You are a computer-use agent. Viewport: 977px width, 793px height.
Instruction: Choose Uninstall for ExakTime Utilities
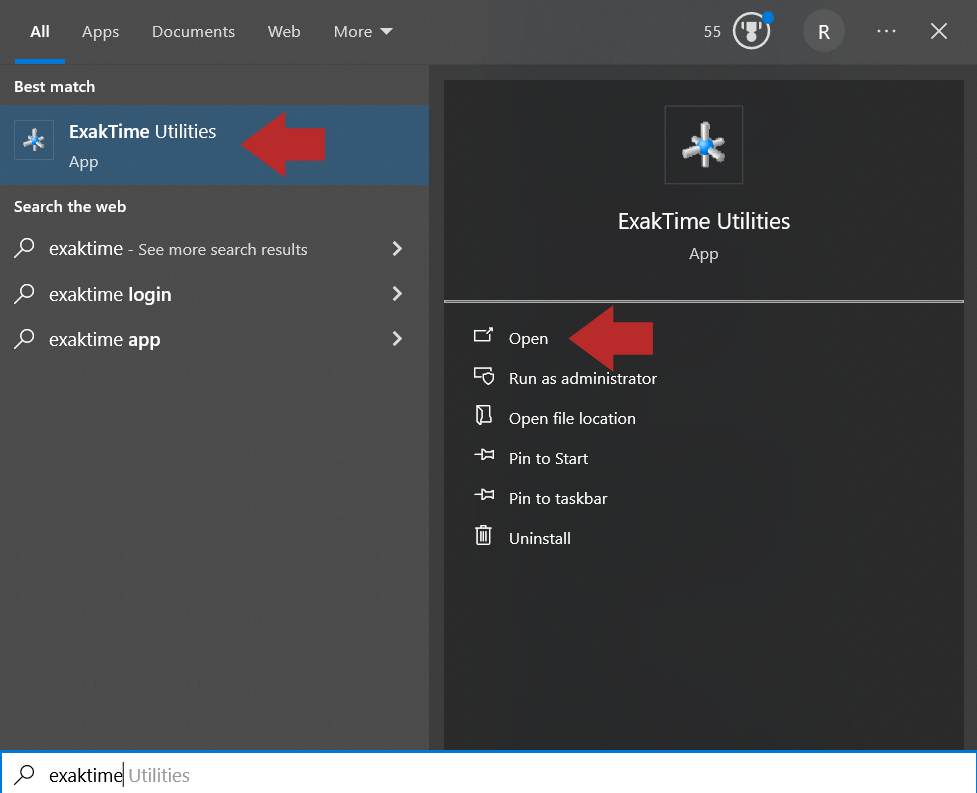(x=540, y=538)
